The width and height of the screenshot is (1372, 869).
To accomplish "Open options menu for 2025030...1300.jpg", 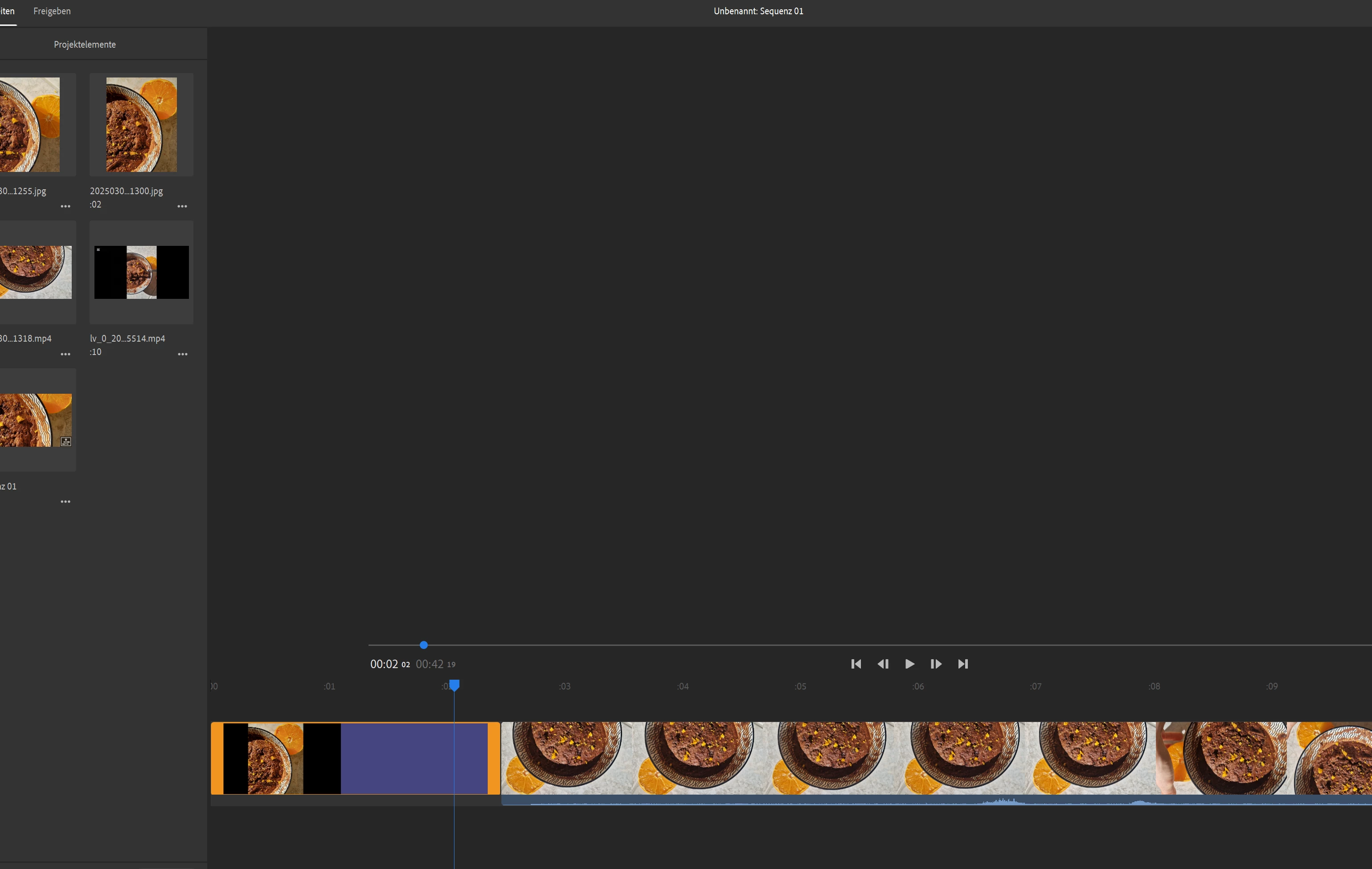I will (182, 206).
